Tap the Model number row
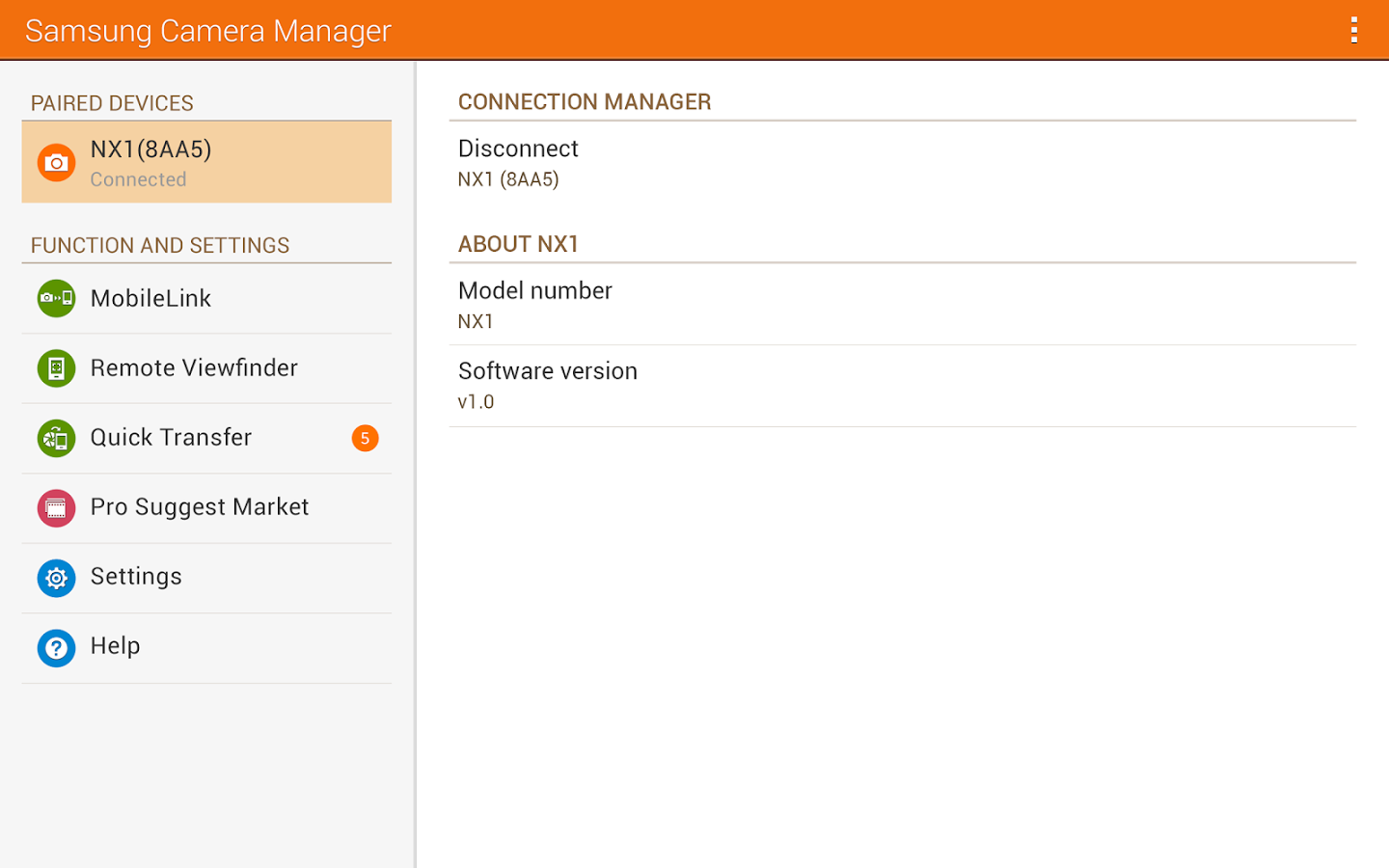Image resolution: width=1389 pixels, height=868 pixels. coord(903,304)
